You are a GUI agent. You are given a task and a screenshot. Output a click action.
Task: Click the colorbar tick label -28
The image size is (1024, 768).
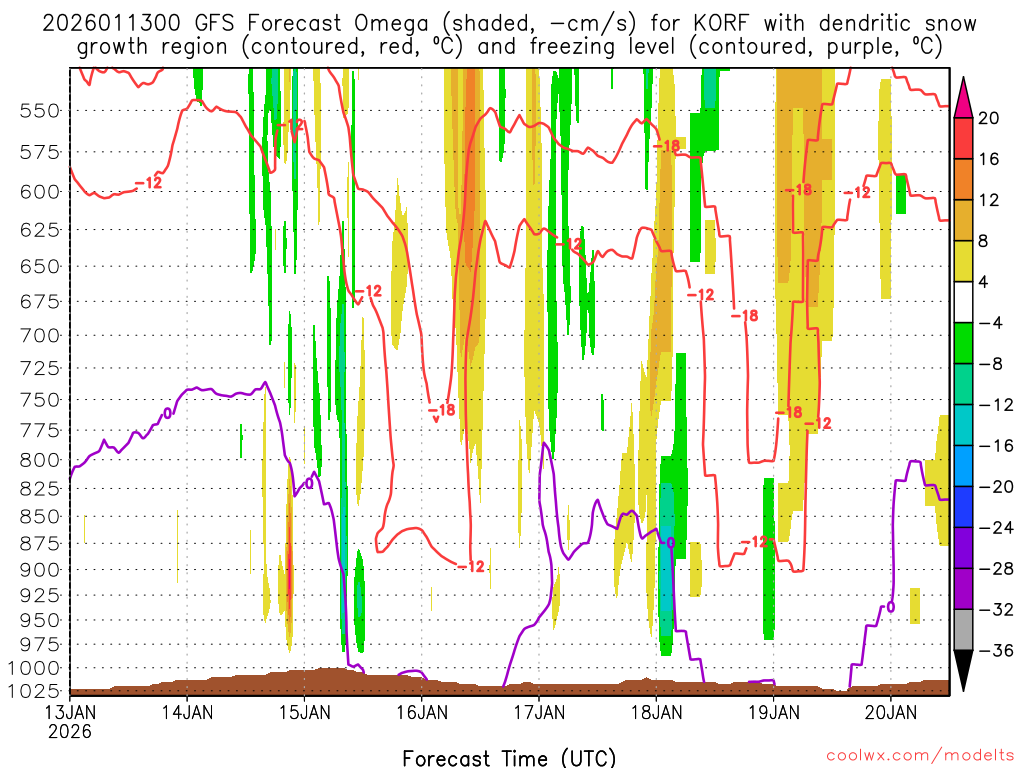995,568
